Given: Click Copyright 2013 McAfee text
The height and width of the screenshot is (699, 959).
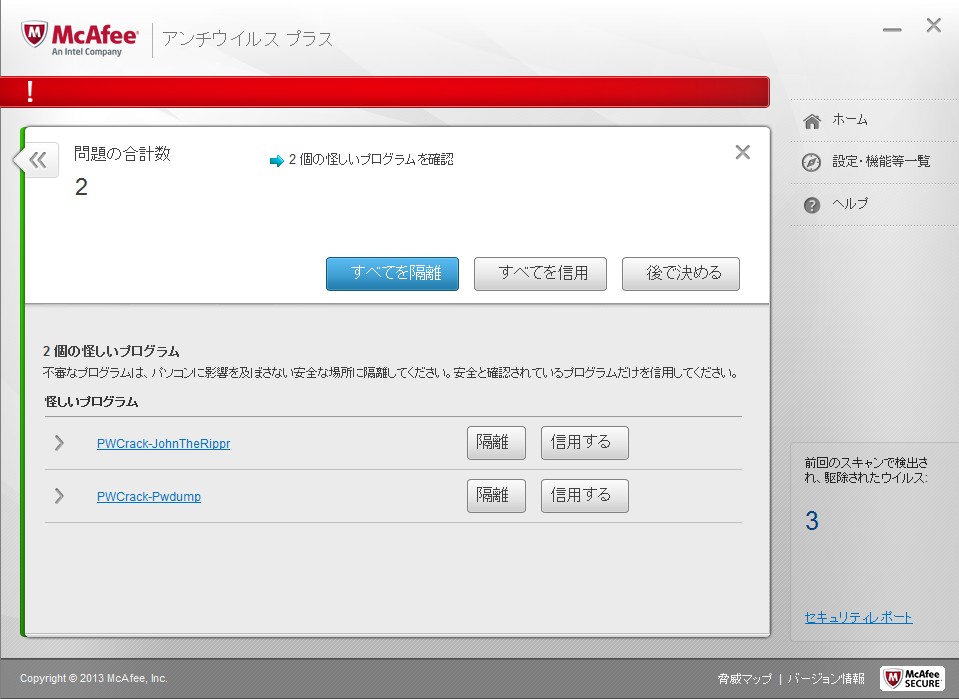Looking at the screenshot, I should pos(94,678).
